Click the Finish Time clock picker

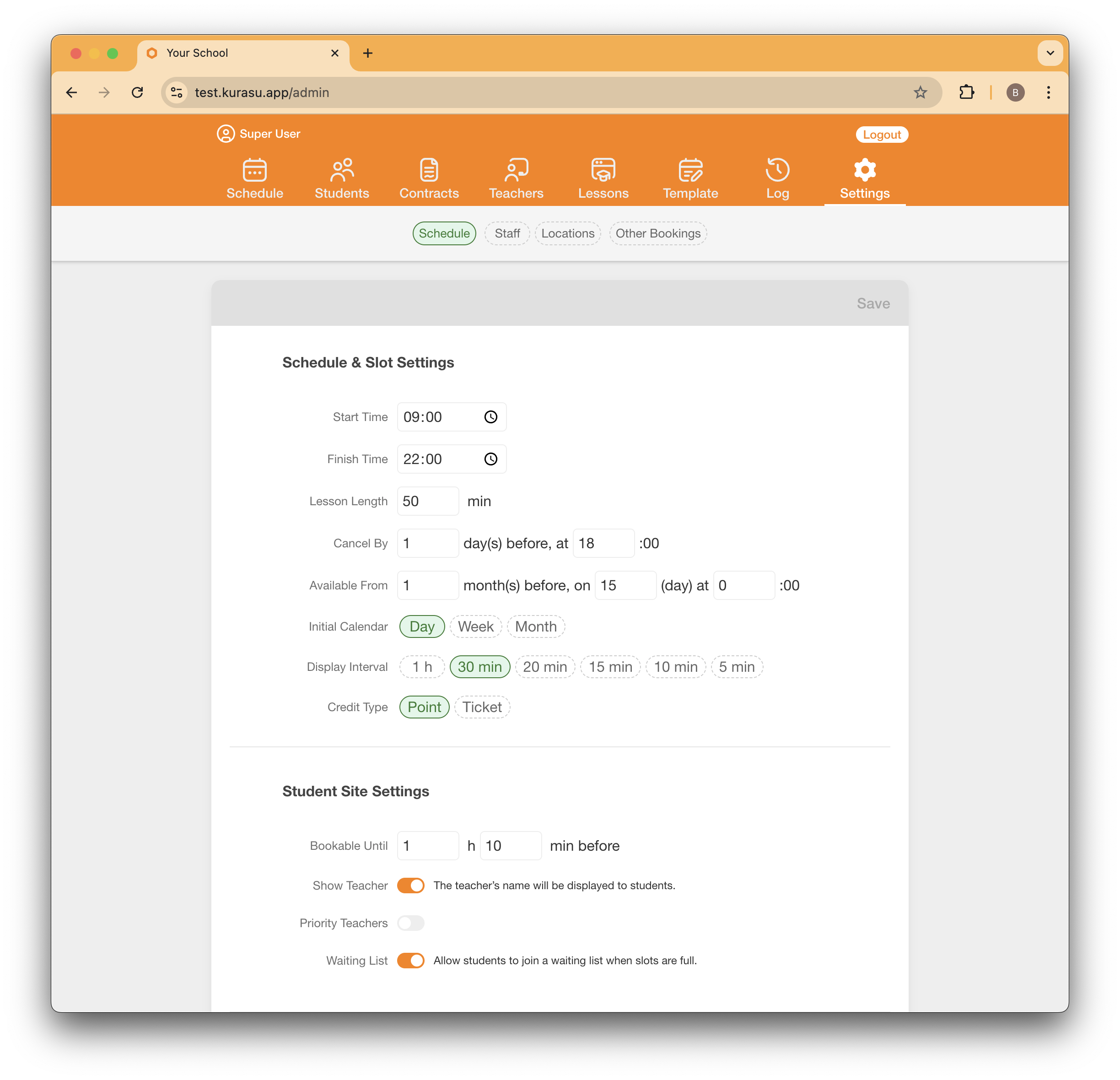click(x=490, y=459)
